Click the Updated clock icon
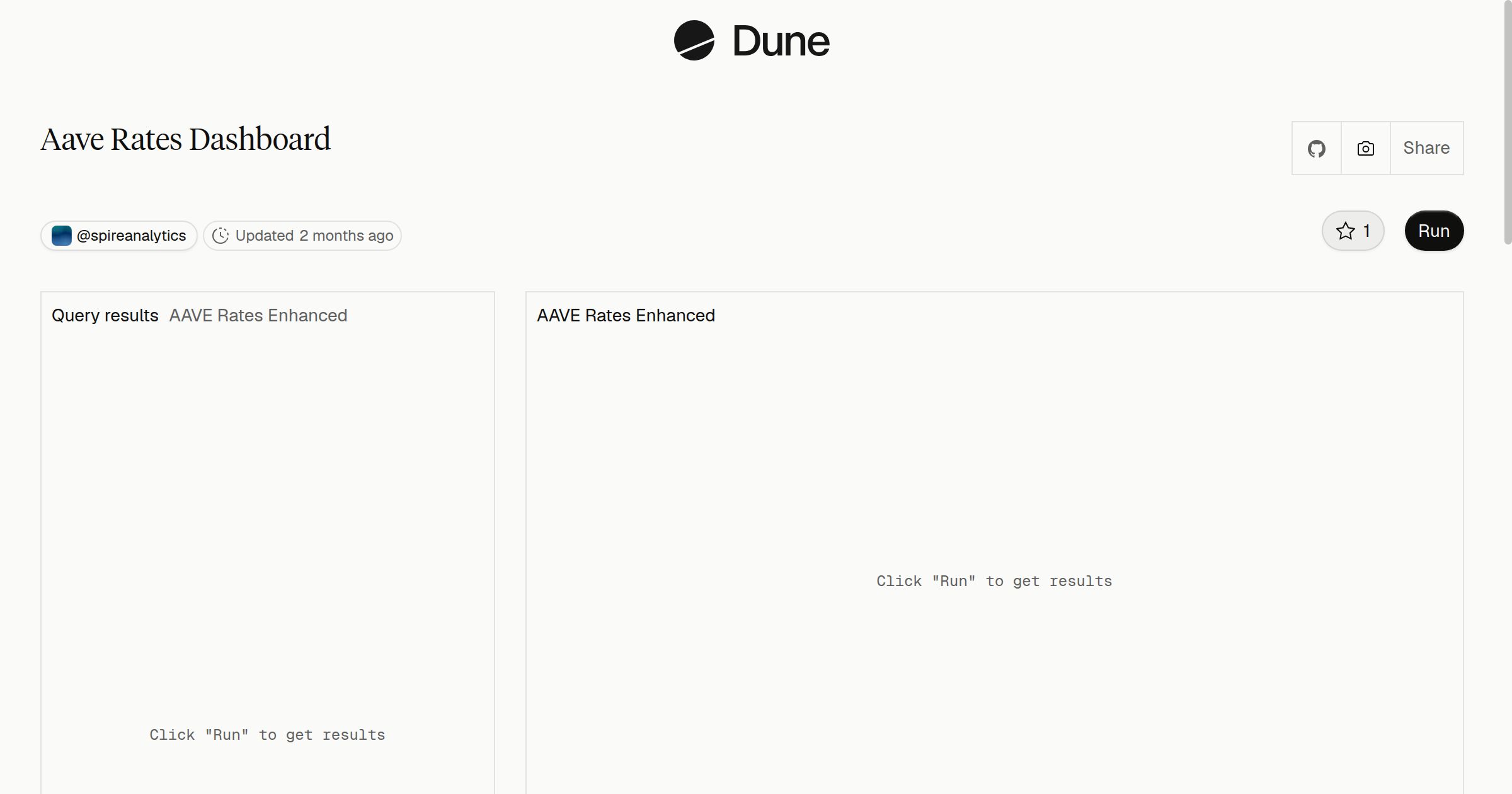This screenshot has height=794, width=1512. 220,236
